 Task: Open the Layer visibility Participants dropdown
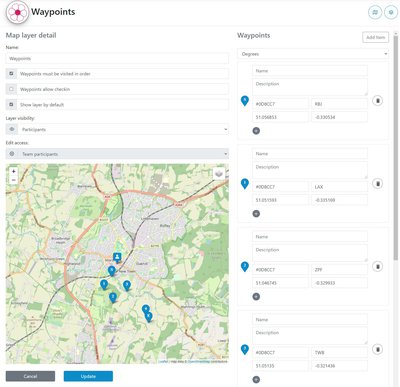coord(123,129)
